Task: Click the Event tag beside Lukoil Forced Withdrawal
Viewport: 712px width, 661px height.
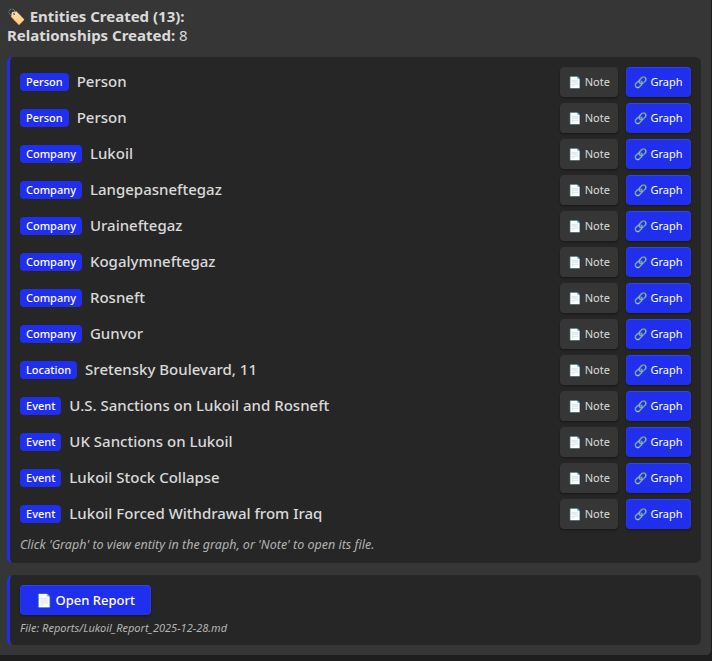Action: [40, 514]
